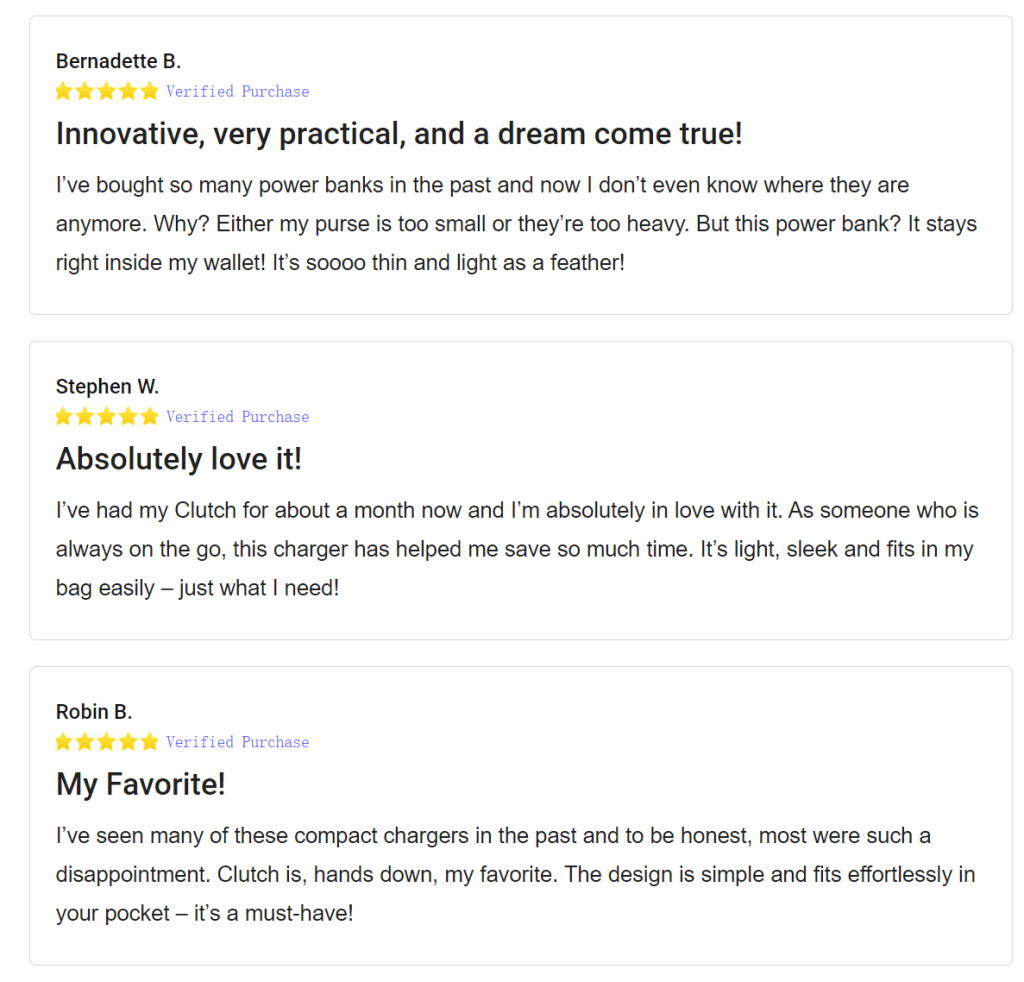The image size is (1024, 982).
Task: Click fourth star in Stephen W.'s rating
Action: point(128,416)
